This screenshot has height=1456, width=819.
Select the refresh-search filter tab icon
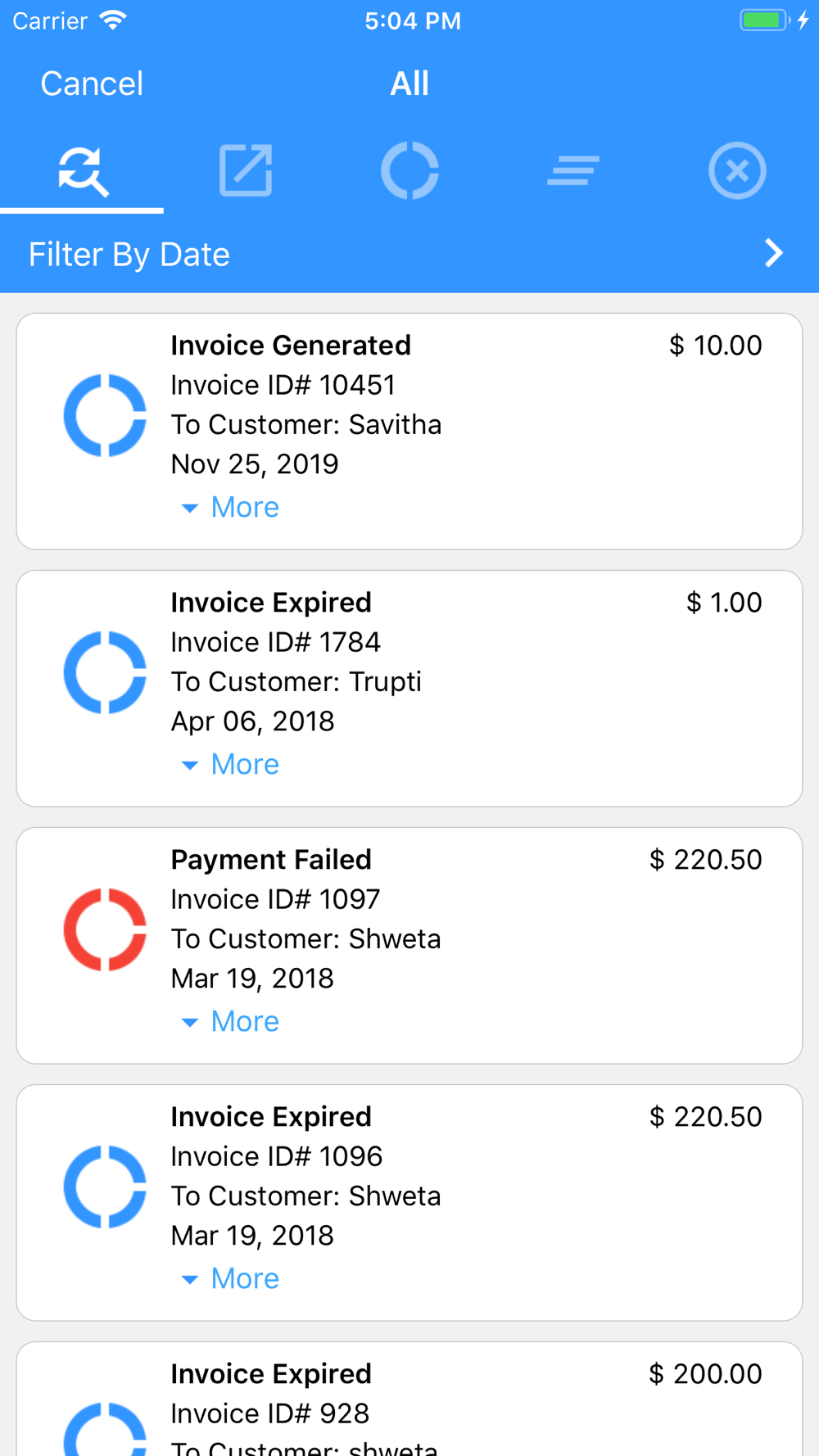coord(83,171)
